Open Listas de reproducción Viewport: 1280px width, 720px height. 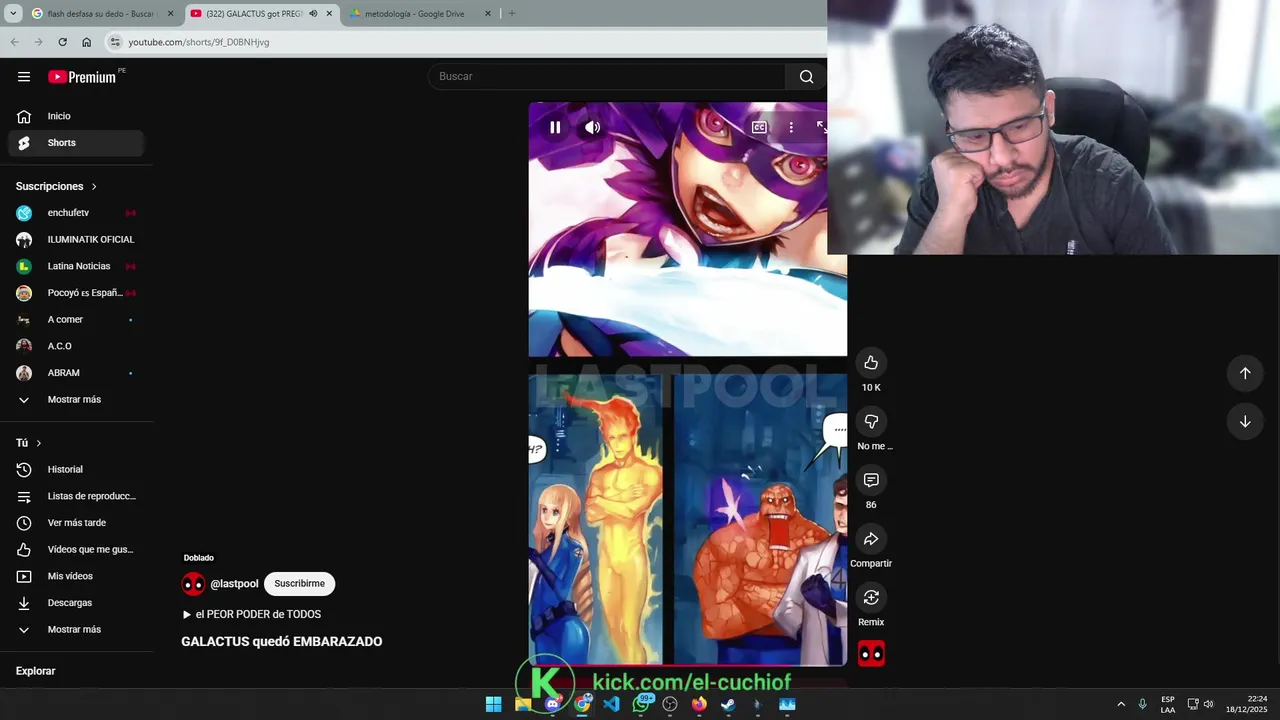click(x=76, y=496)
